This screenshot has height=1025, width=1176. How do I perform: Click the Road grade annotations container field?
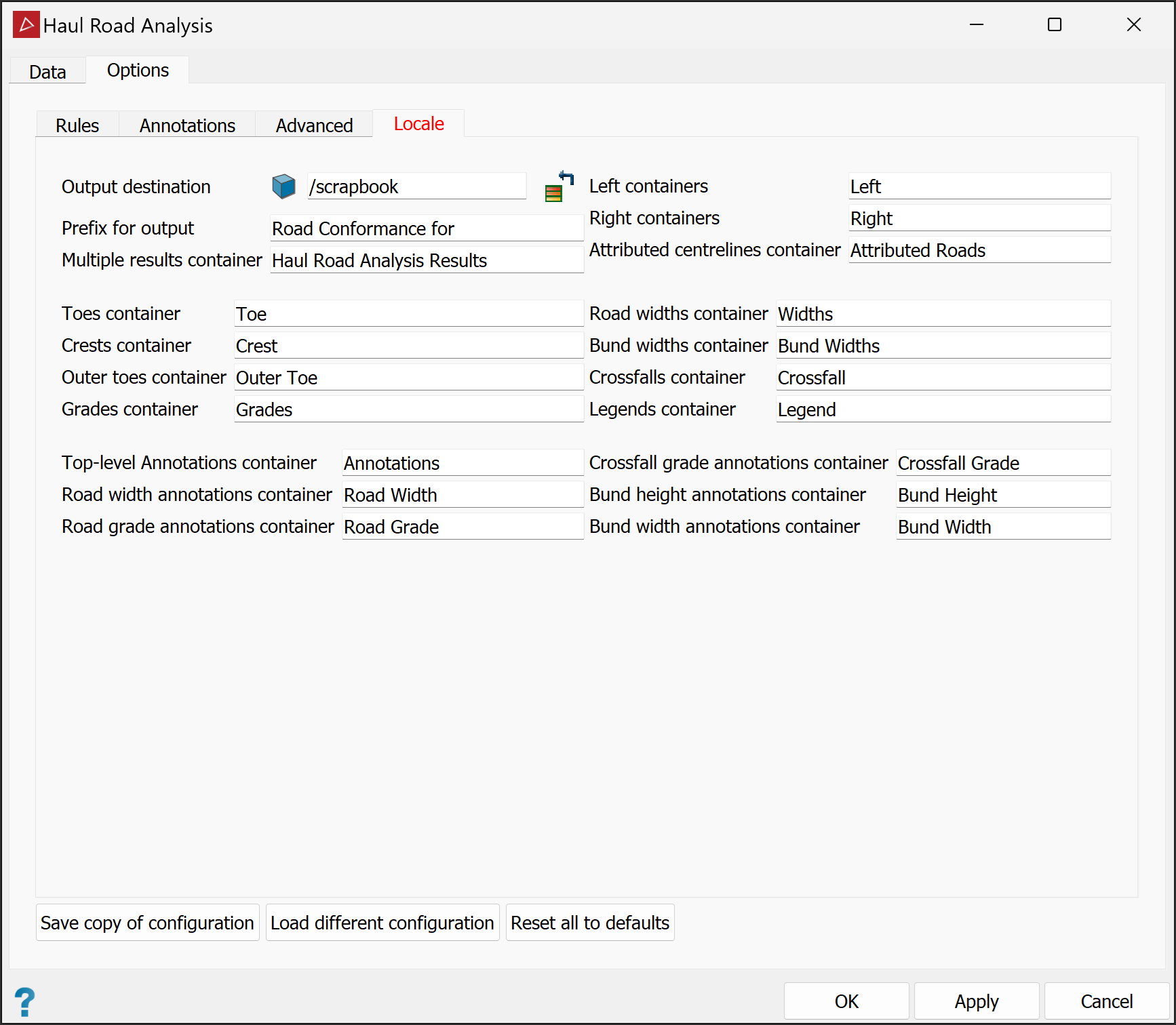click(x=463, y=527)
